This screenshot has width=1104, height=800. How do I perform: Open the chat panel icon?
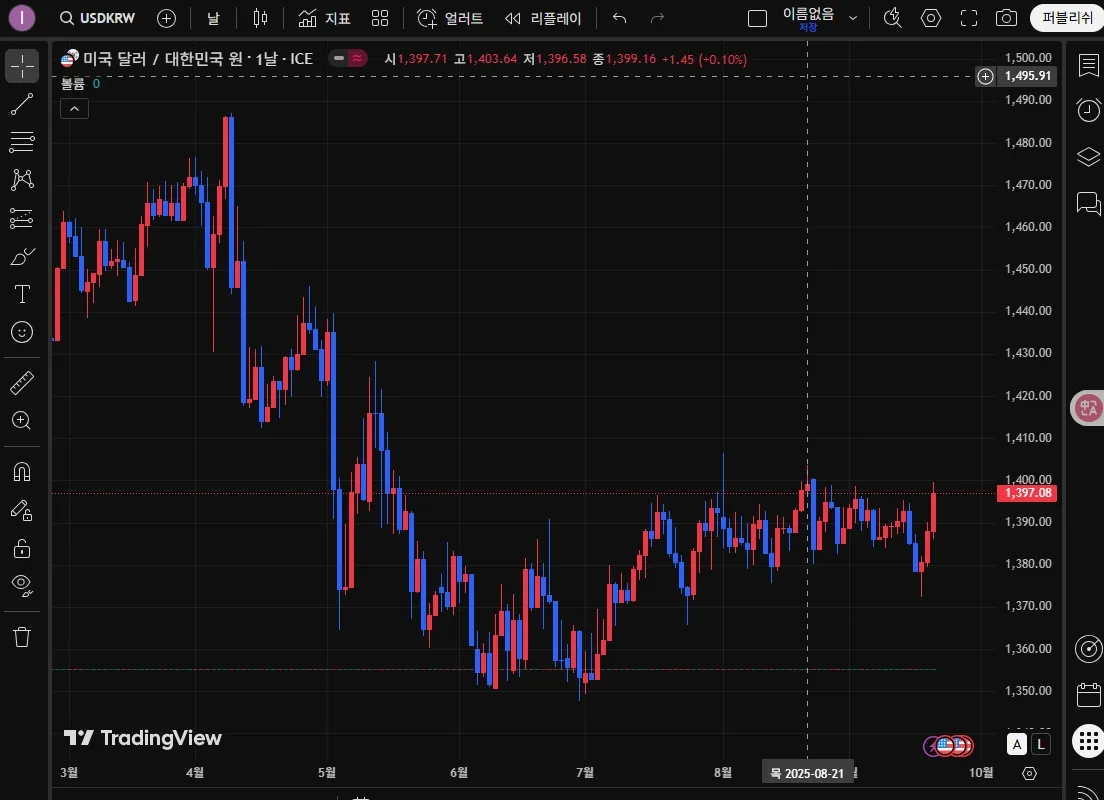tap(1088, 203)
